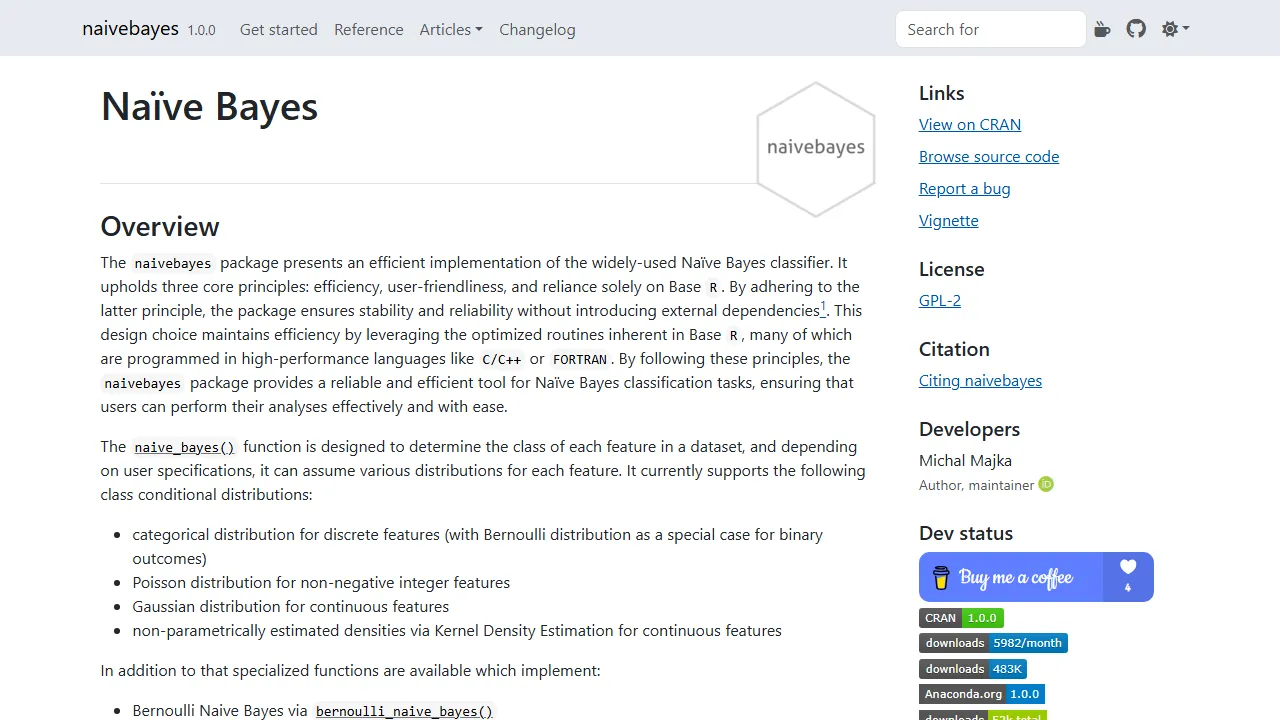Open the Report a bug link
1280x720 pixels.
coord(964,188)
